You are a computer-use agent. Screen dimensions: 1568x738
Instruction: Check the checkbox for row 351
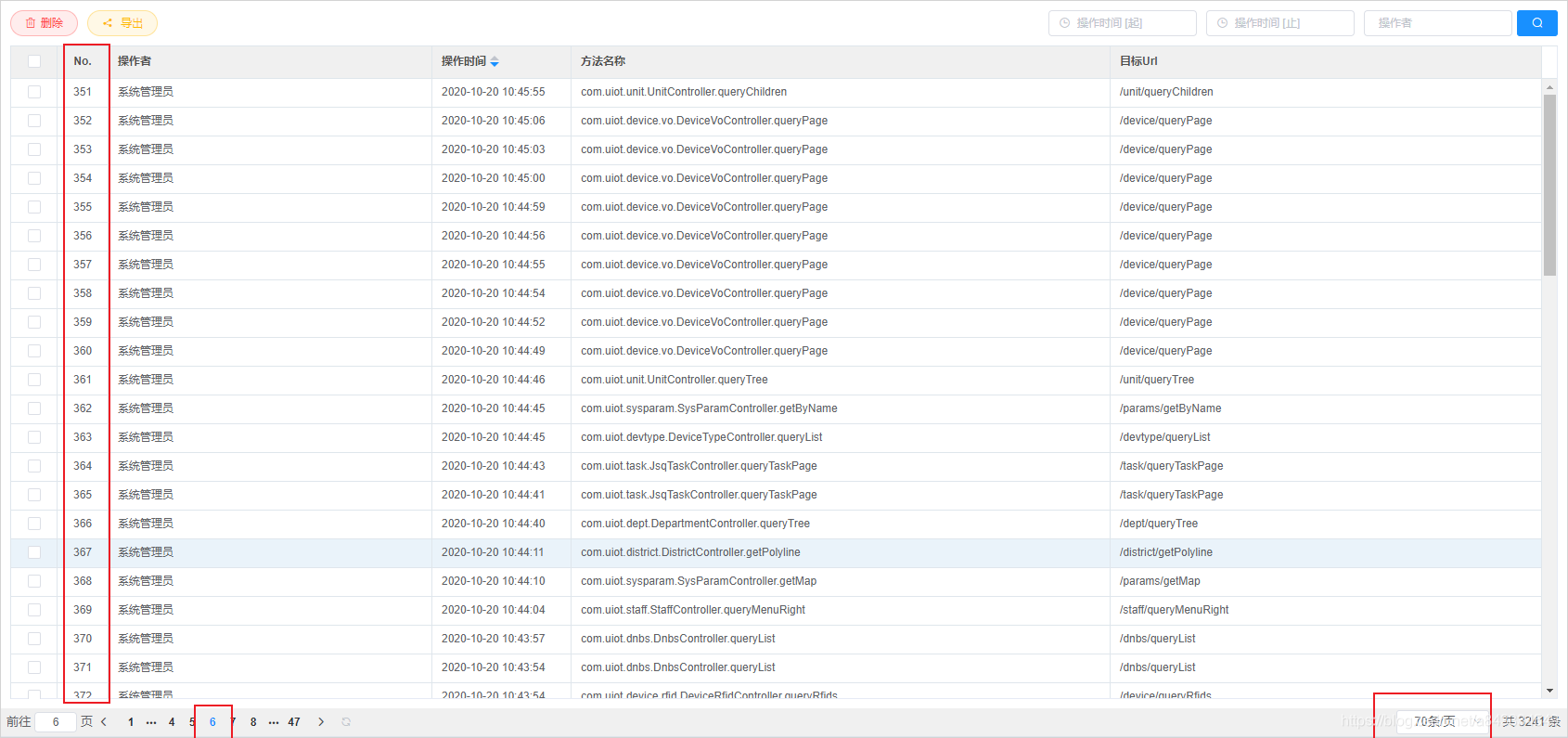[x=34, y=92]
